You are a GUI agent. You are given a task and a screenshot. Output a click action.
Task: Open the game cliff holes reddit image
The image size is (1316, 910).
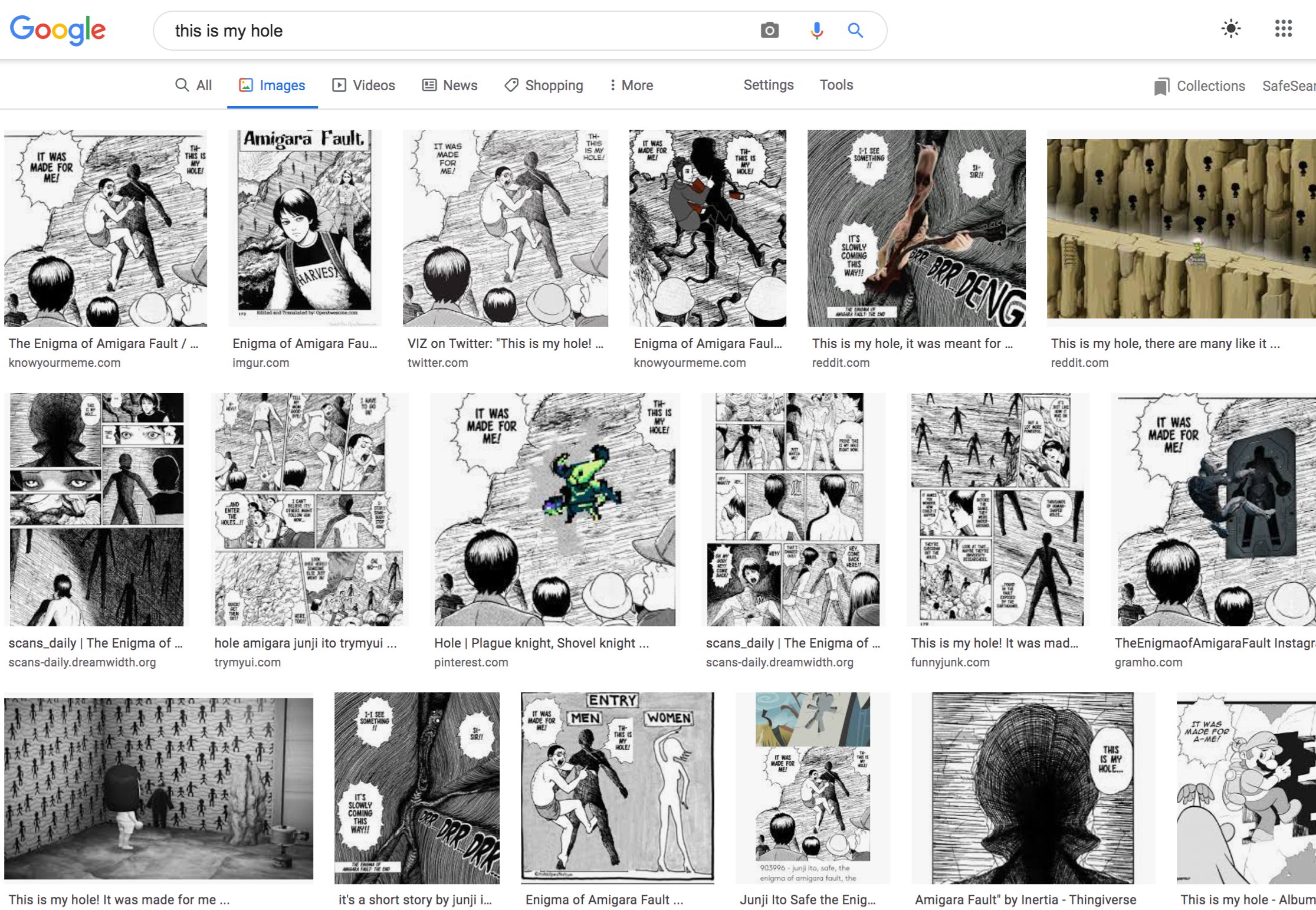pyautogui.click(x=1182, y=228)
